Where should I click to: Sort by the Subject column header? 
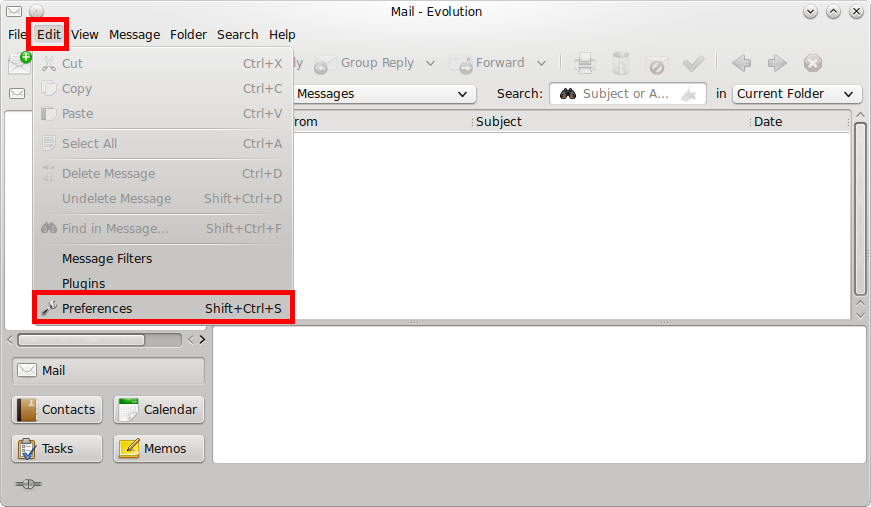click(x=611, y=122)
